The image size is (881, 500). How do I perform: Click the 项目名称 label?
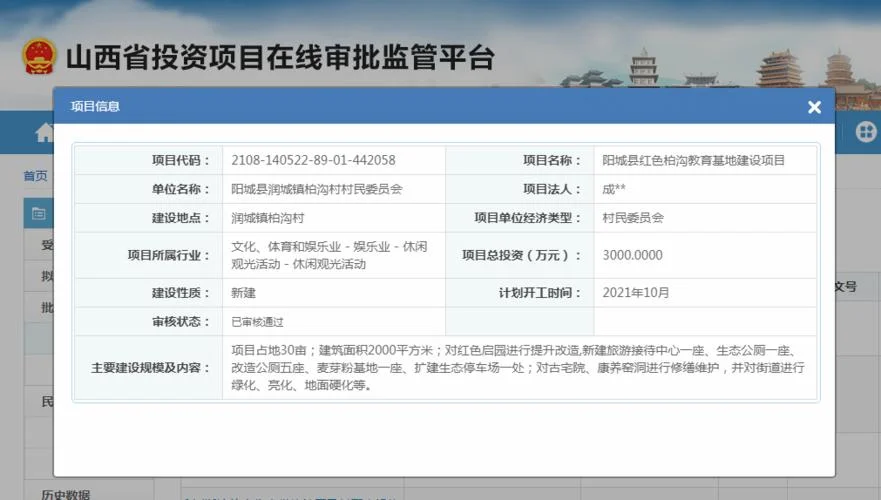(551, 160)
